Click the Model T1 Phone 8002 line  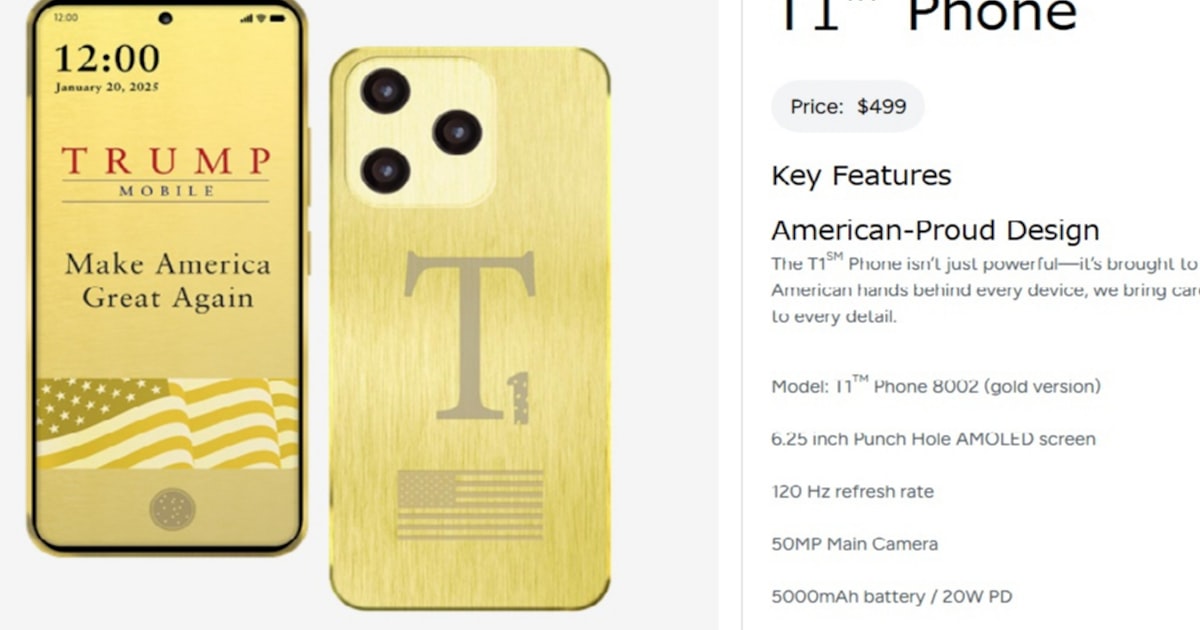point(935,385)
